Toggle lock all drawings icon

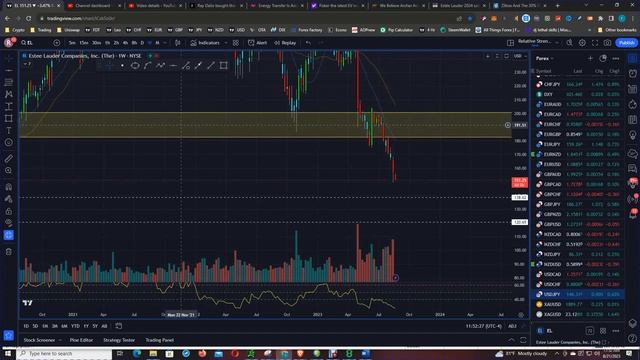tap(9, 211)
